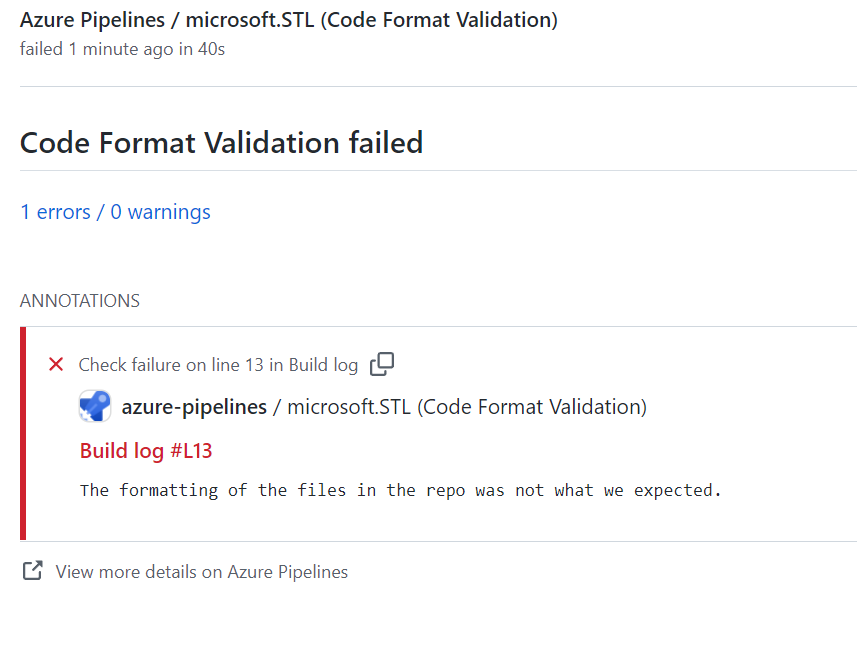The width and height of the screenshot is (857, 661).
Task: Click the external link arrow icon
Action: pyautogui.click(x=33, y=571)
